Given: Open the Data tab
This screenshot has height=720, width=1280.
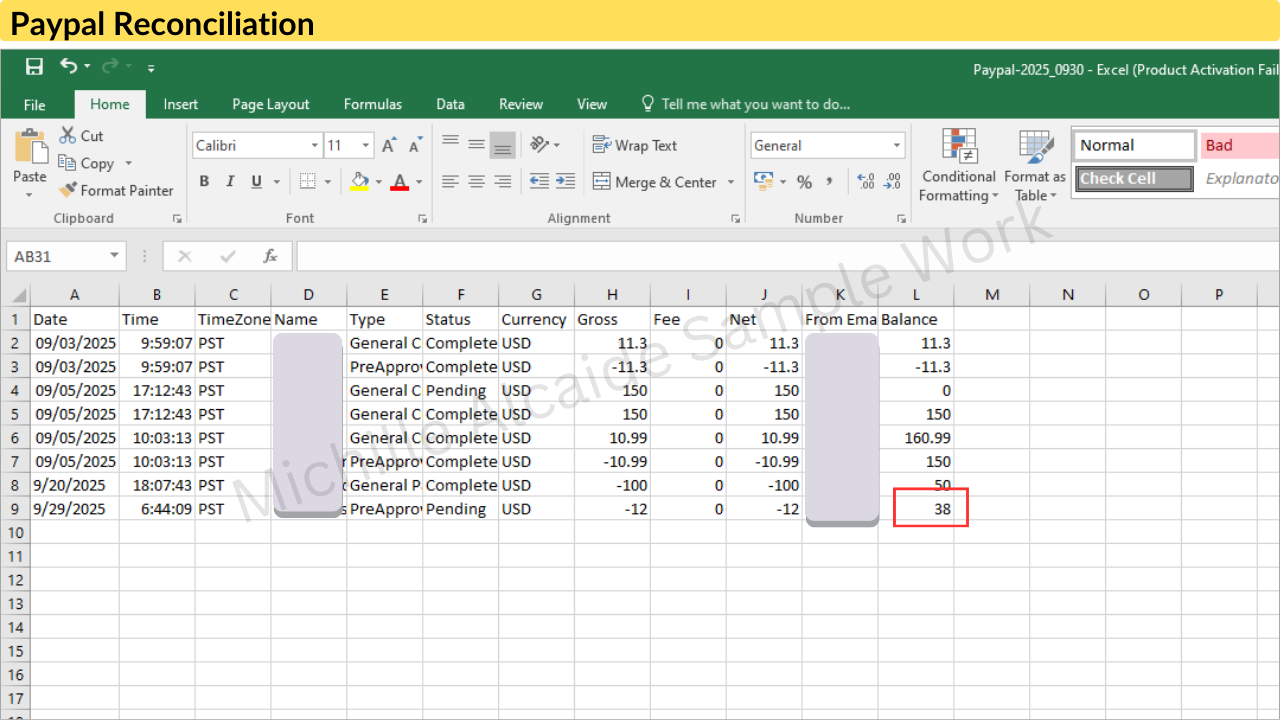Looking at the screenshot, I should point(450,104).
